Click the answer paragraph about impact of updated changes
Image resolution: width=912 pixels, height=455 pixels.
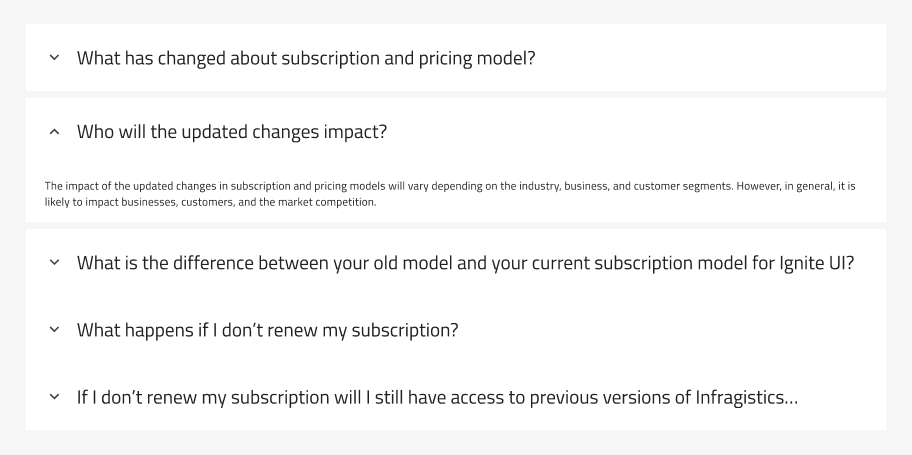tap(450, 194)
